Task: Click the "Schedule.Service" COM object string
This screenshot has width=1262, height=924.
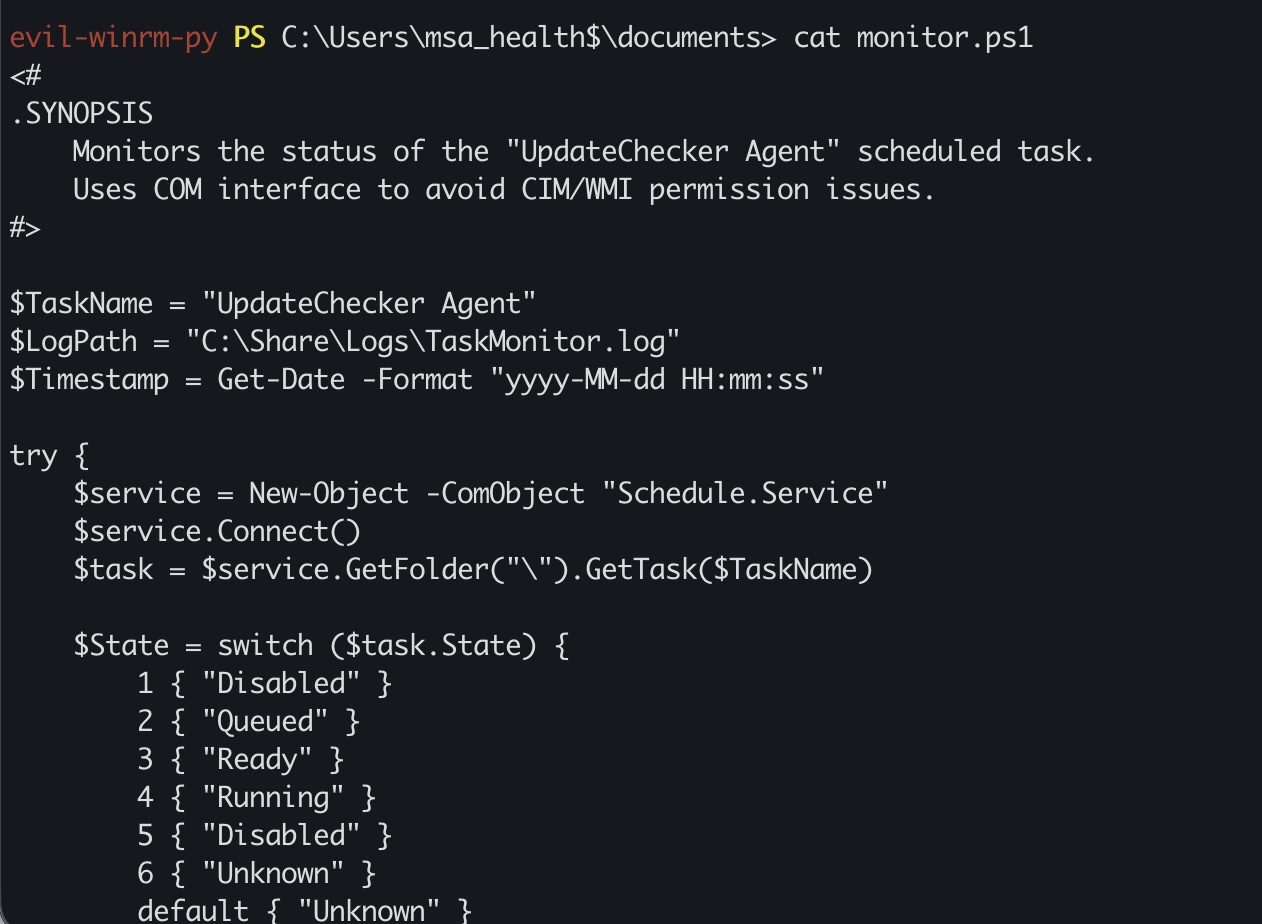Action: click(753, 493)
